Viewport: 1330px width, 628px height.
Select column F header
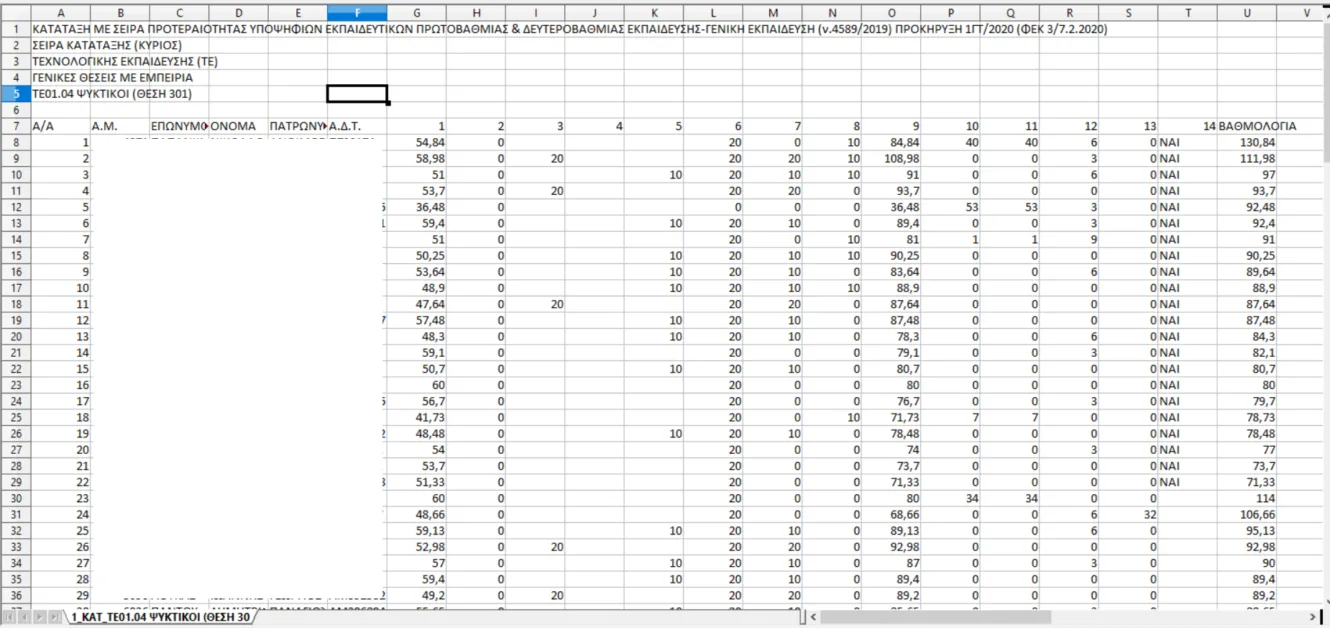[357, 13]
